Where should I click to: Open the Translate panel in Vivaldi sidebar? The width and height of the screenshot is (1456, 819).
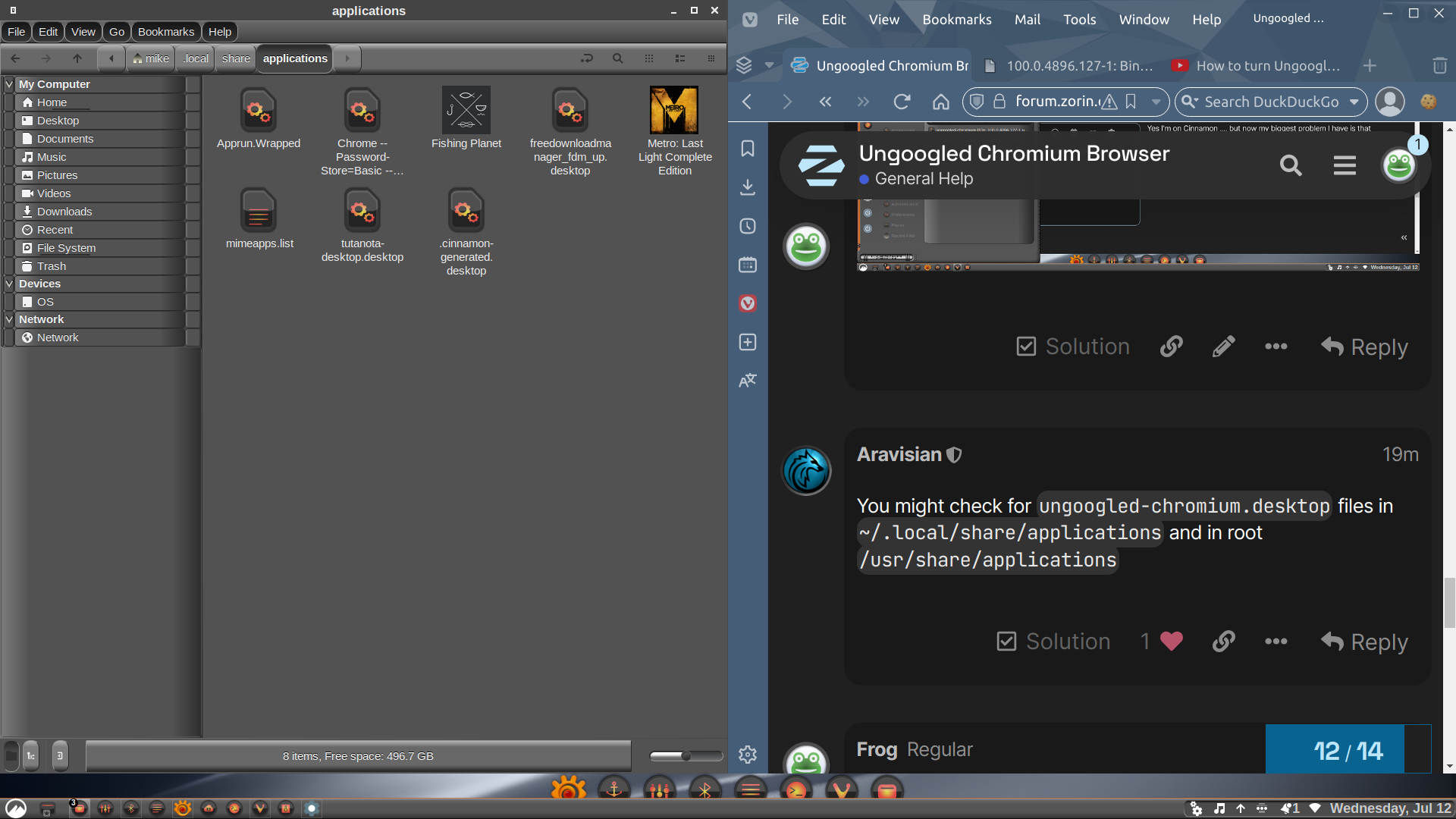[748, 381]
